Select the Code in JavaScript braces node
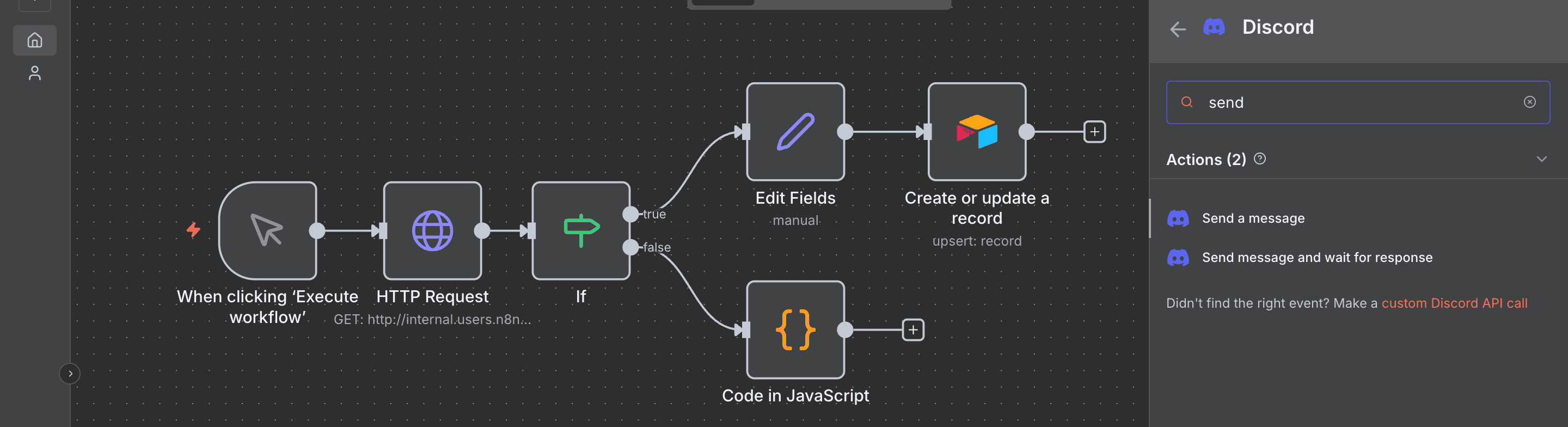The height and width of the screenshot is (427, 1568). point(795,330)
